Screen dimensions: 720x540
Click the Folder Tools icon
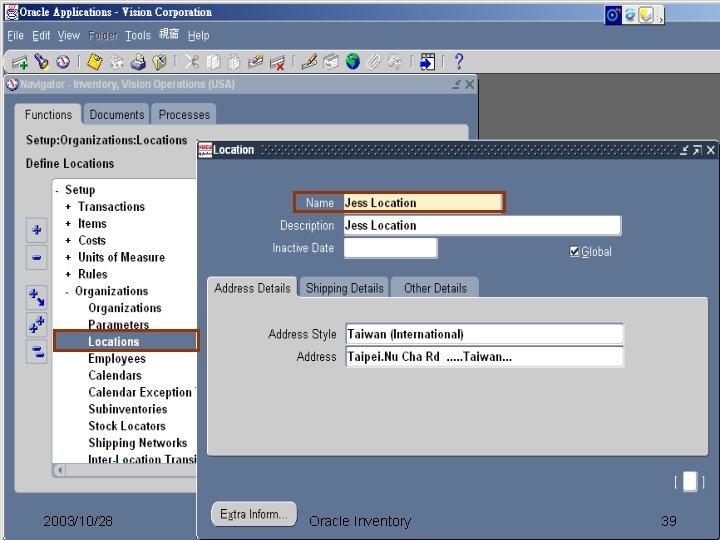(x=395, y=62)
